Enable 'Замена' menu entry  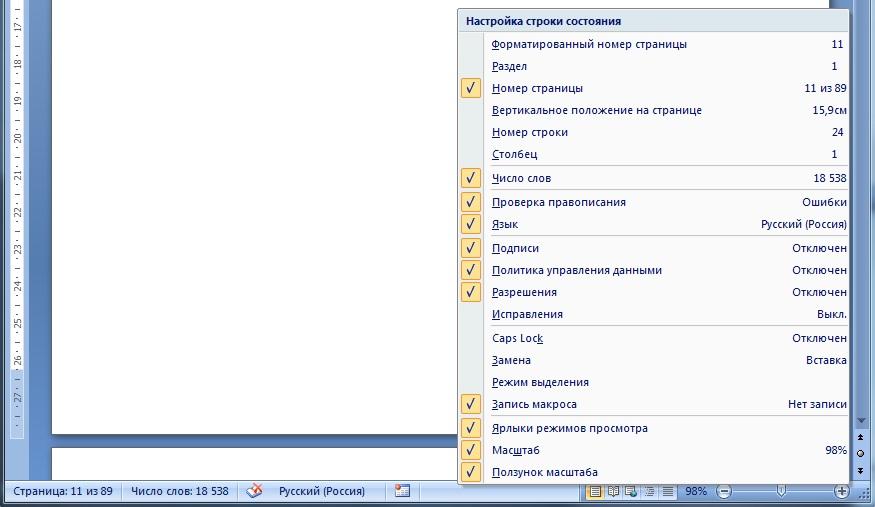(653, 360)
